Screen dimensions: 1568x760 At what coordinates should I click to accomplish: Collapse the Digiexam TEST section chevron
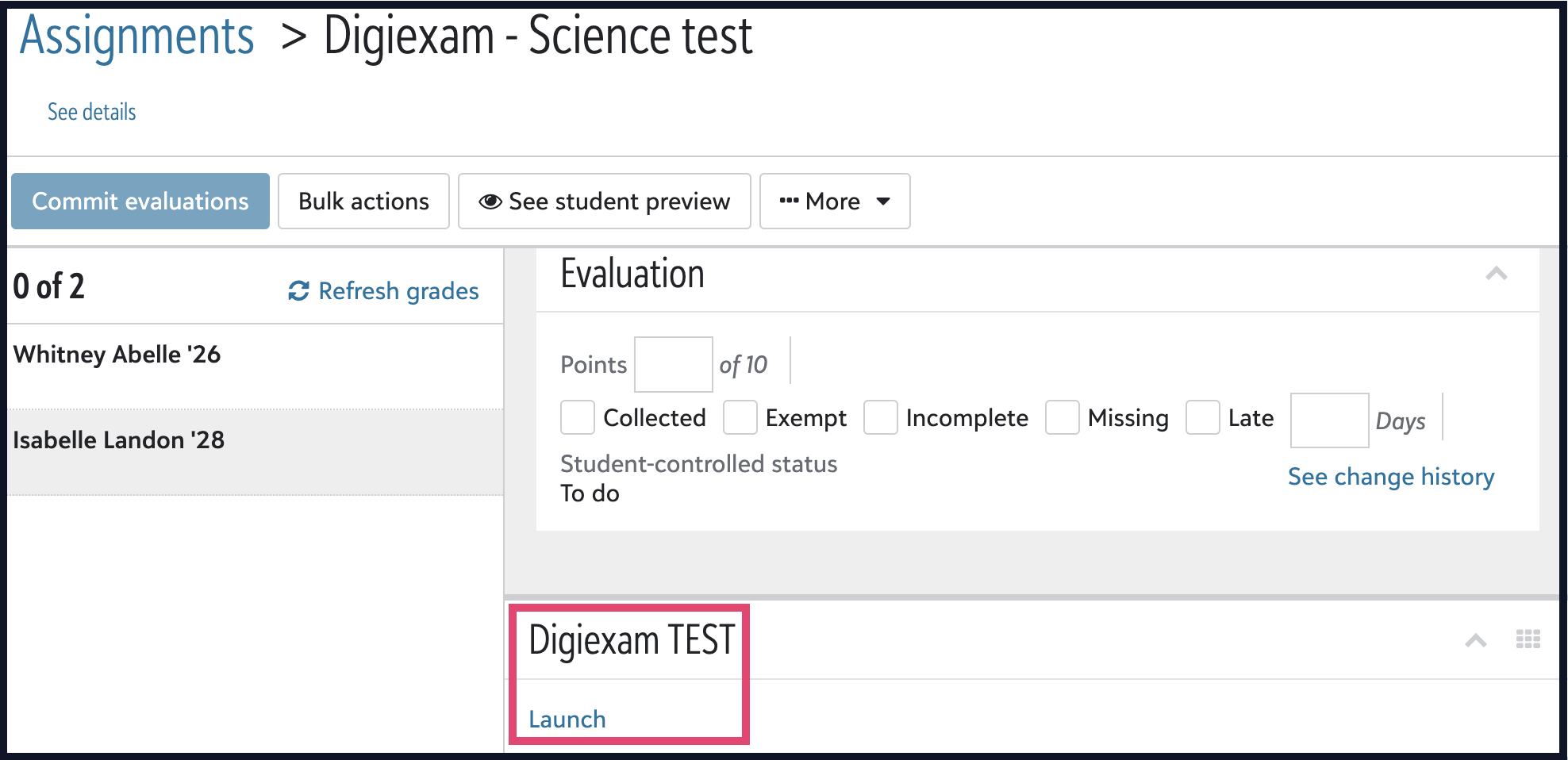point(1476,640)
